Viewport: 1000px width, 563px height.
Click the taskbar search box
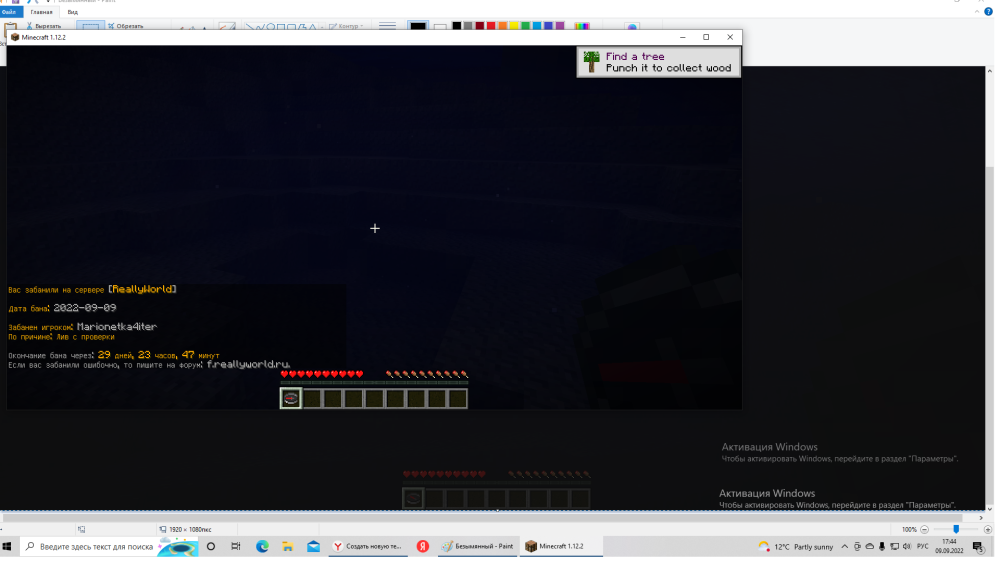(108, 546)
